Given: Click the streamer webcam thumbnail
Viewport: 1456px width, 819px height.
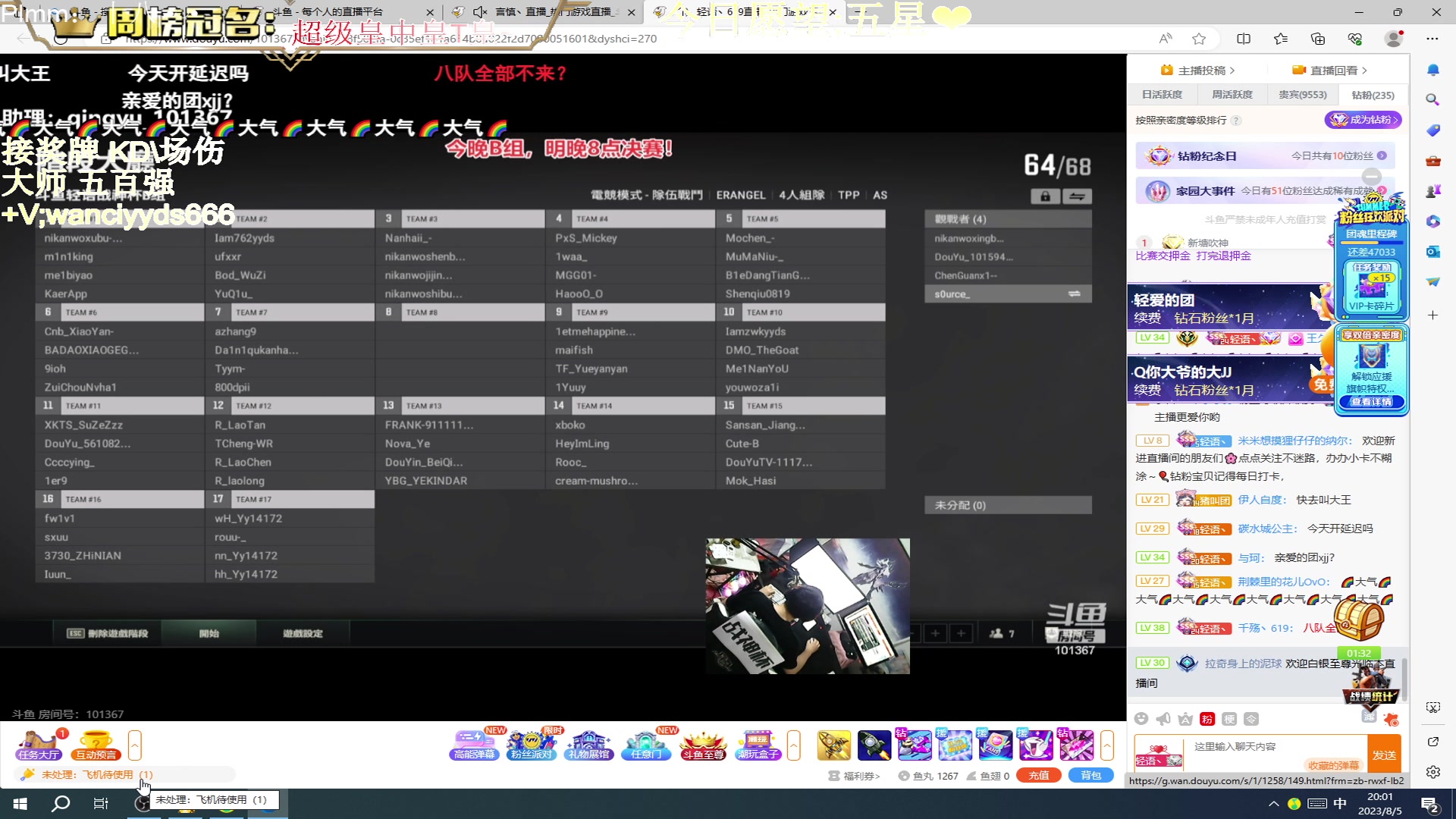Looking at the screenshot, I should click(808, 606).
